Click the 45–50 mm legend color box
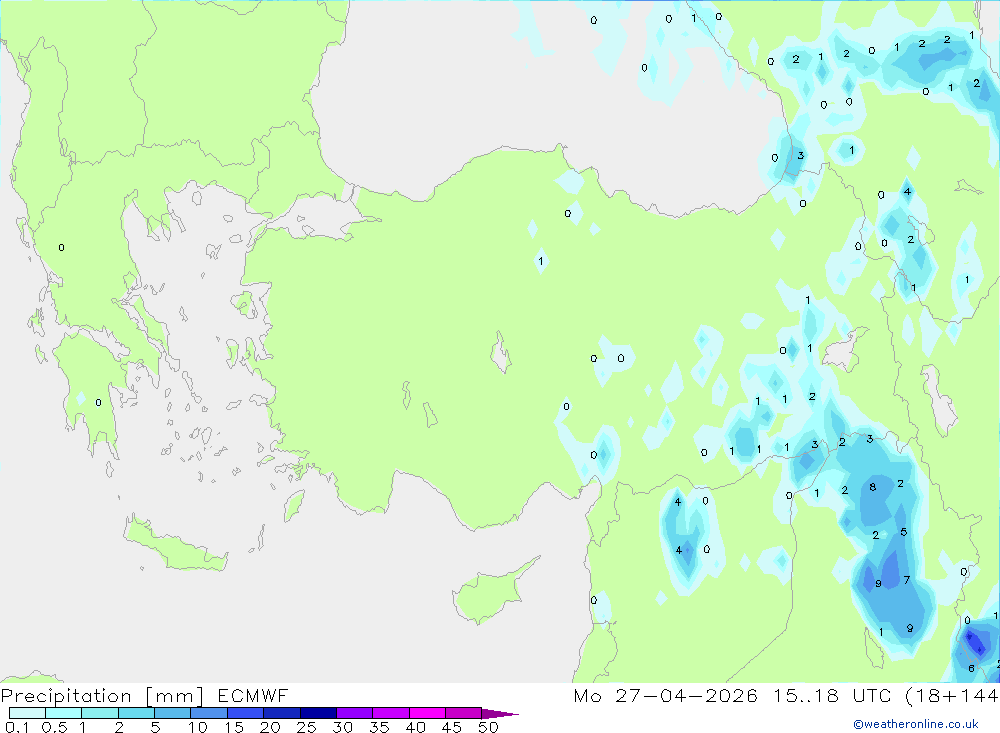Viewport: 1000px width, 733px height. 464,713
